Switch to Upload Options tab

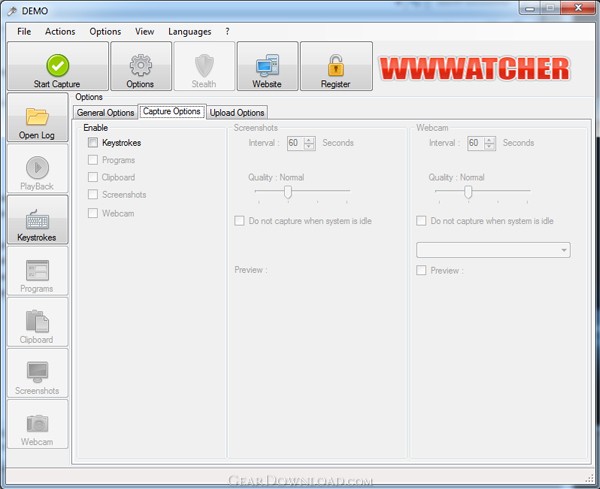coord(237,113)
